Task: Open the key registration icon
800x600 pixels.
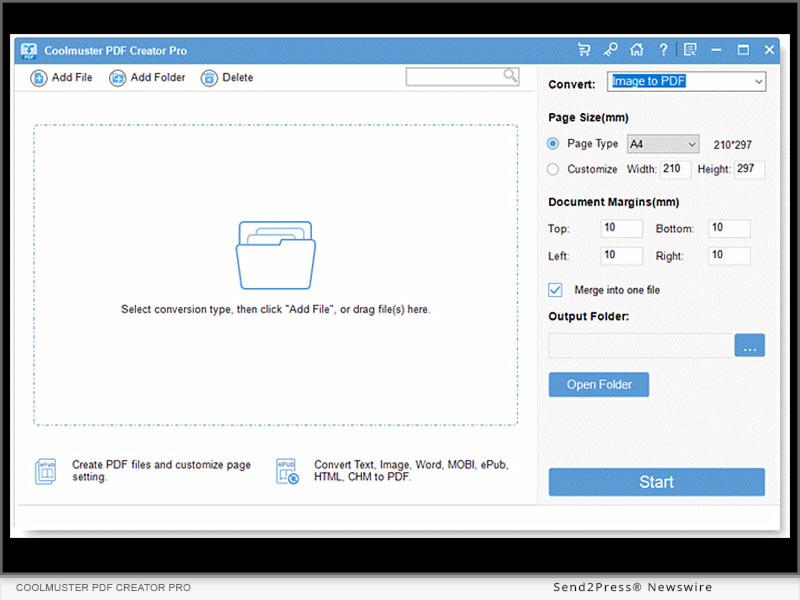Action: (610, 50)
